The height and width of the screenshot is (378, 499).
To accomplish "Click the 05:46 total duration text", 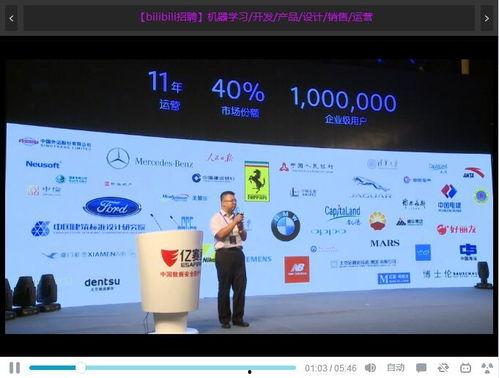I will point(345,368).
